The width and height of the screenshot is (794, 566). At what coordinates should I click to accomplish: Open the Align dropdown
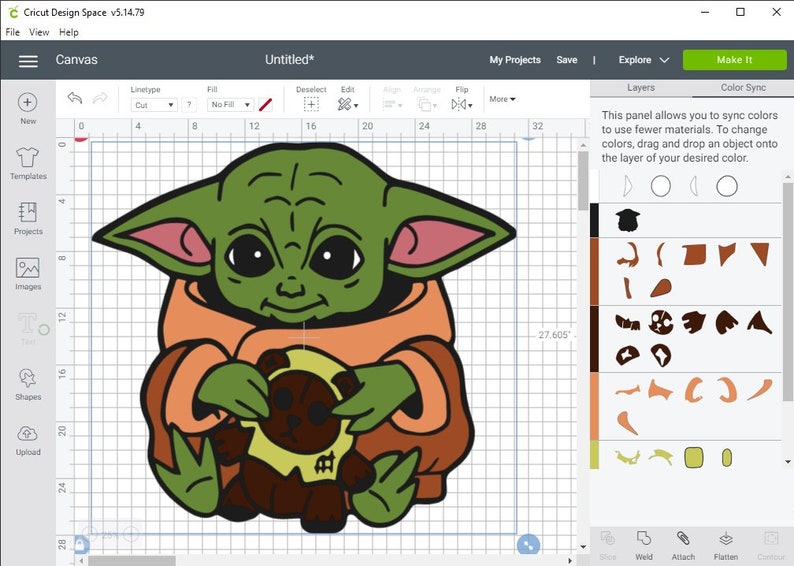(392, 105)
